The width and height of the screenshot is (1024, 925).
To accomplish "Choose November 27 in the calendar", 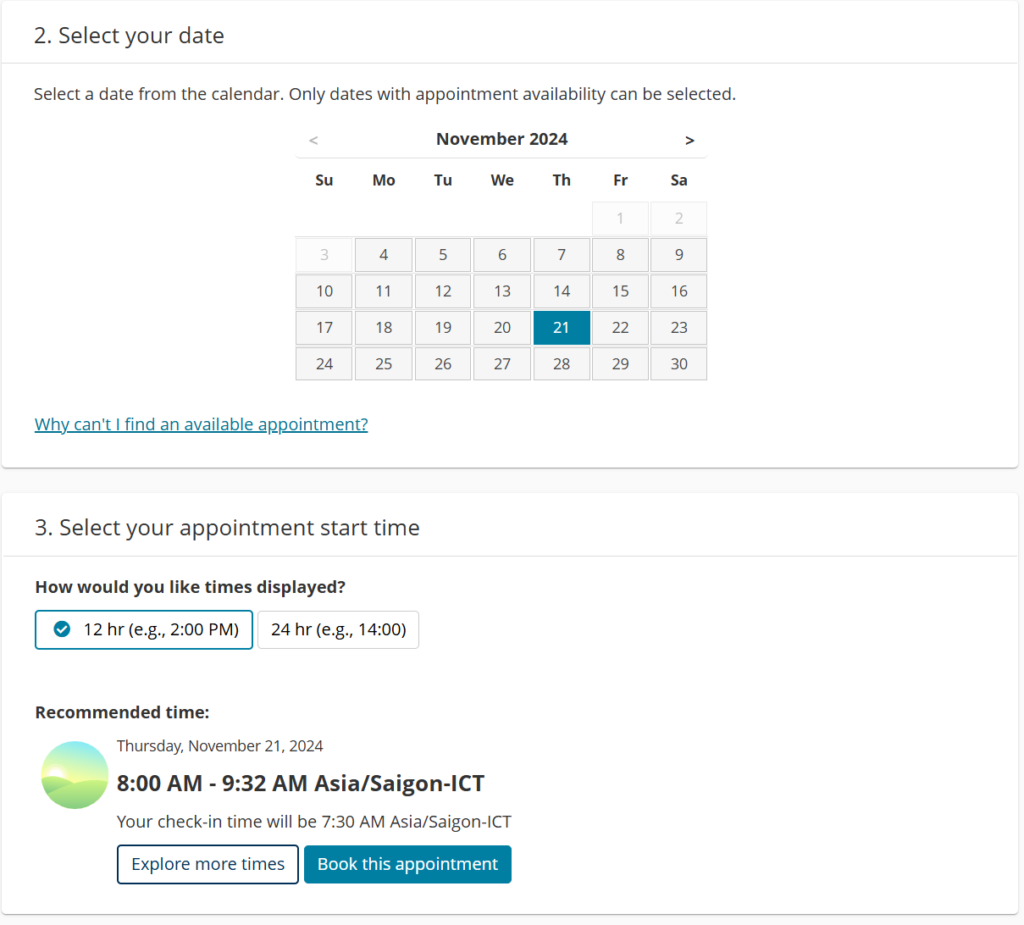I will pyautogui.click(x=502, y=364).
